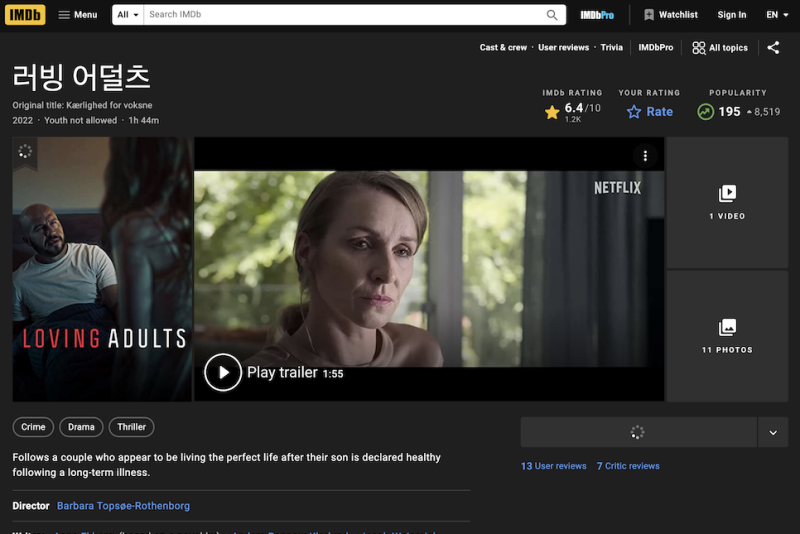800x534 pixels.
Task: Open the three-dot menu on trailer
Action: tap(645, 156)
